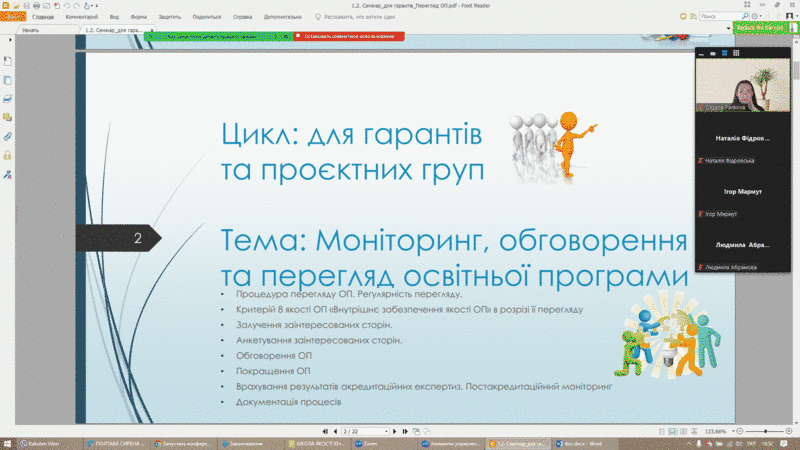The width and height of the screenshot is (800, 450).
Task: Select single page view mode icon
Action: [x=662, y=432]
